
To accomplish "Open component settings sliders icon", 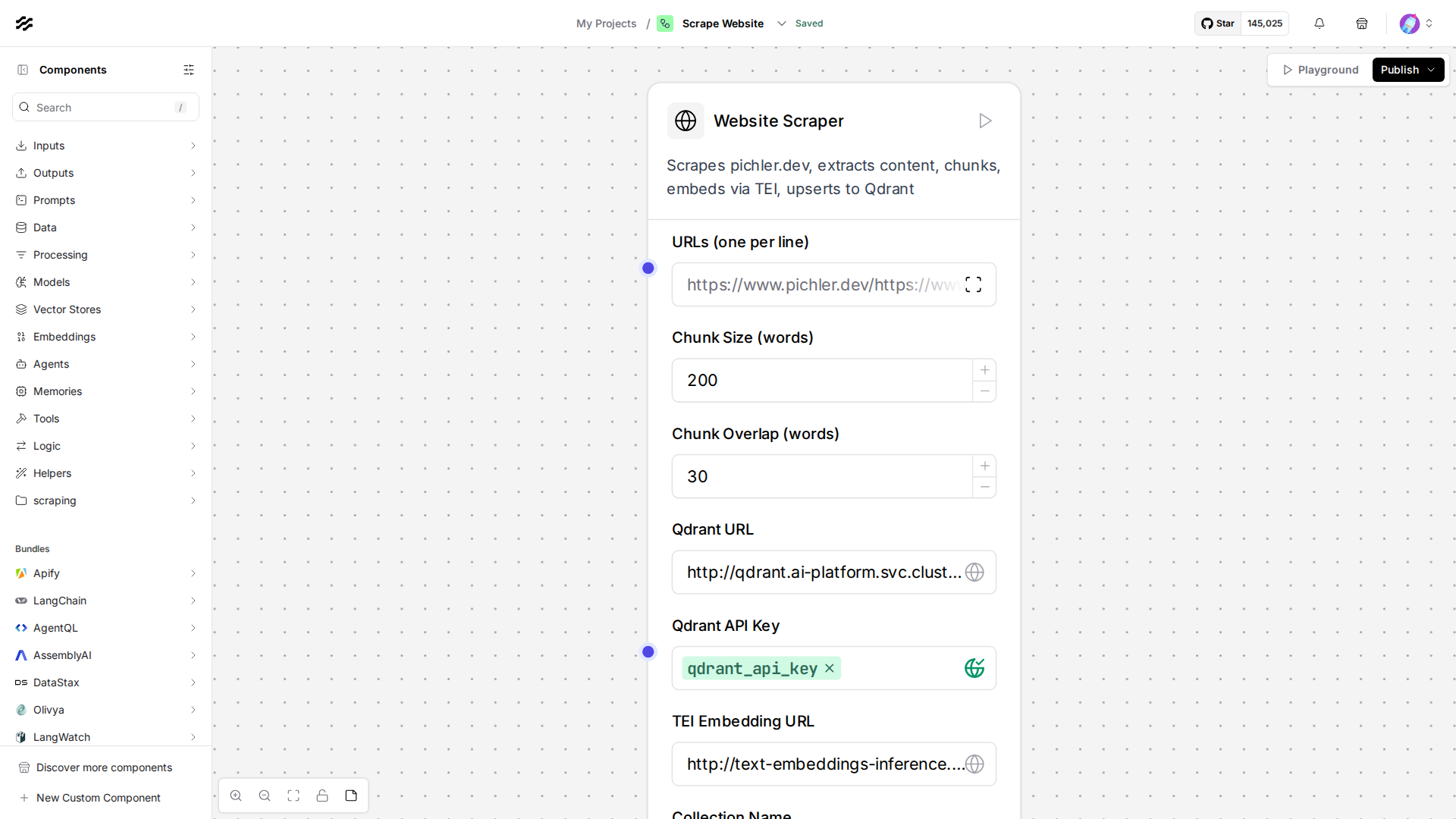I will coord(189,70).
